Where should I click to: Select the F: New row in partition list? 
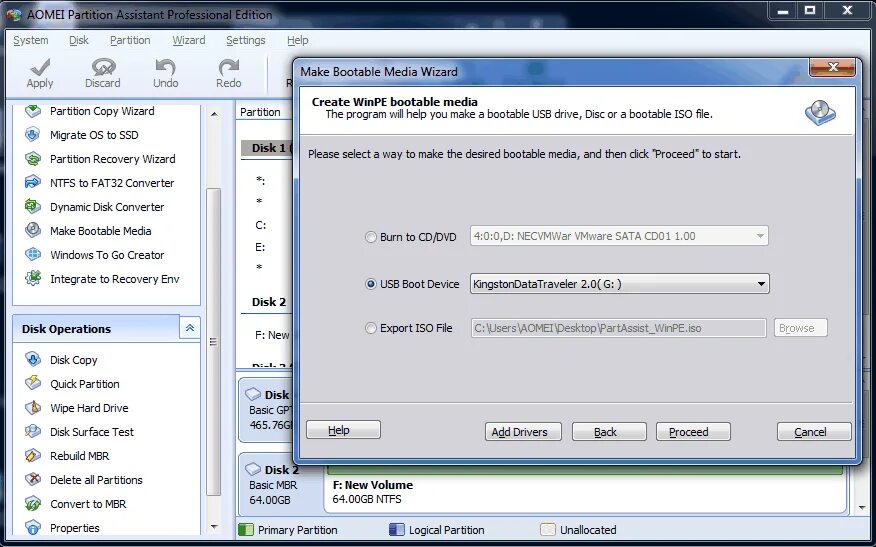coord(272,335)
